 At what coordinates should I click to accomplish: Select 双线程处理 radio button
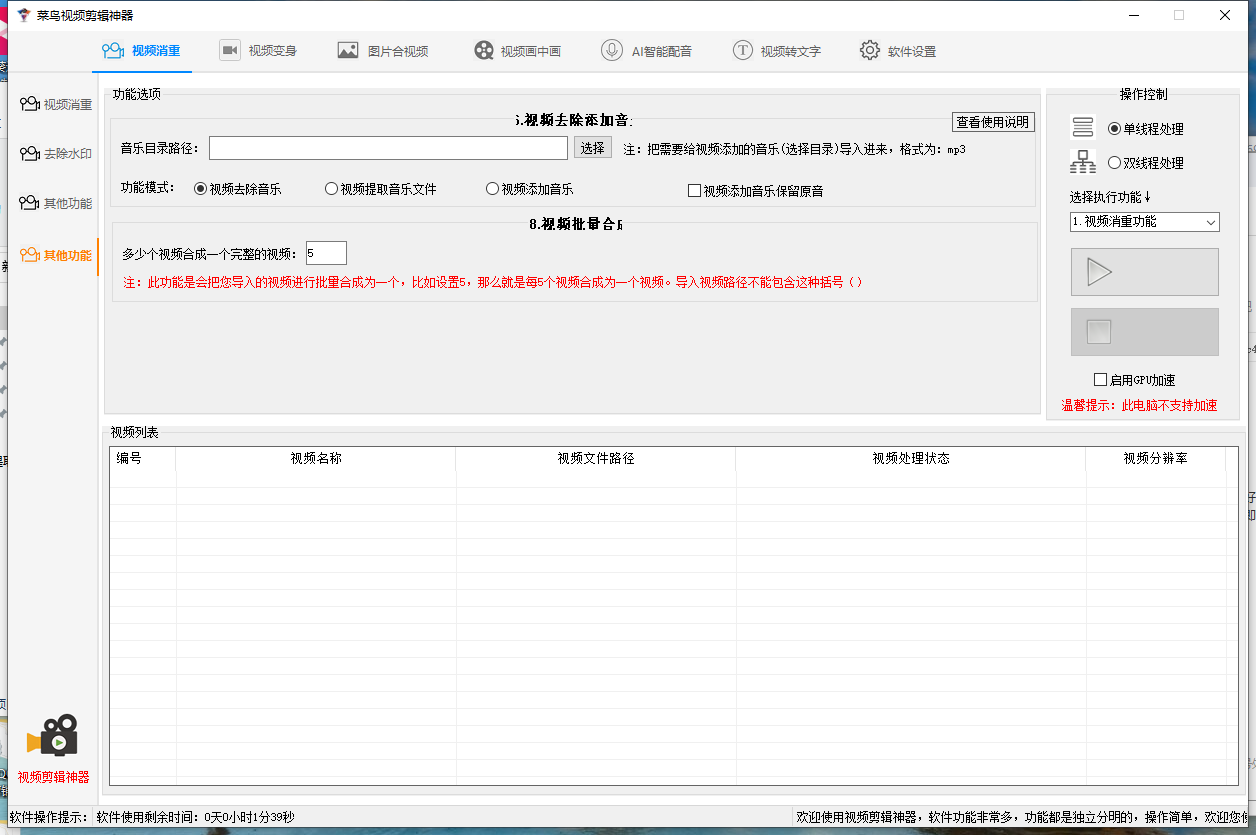(x=1115, y=163)
